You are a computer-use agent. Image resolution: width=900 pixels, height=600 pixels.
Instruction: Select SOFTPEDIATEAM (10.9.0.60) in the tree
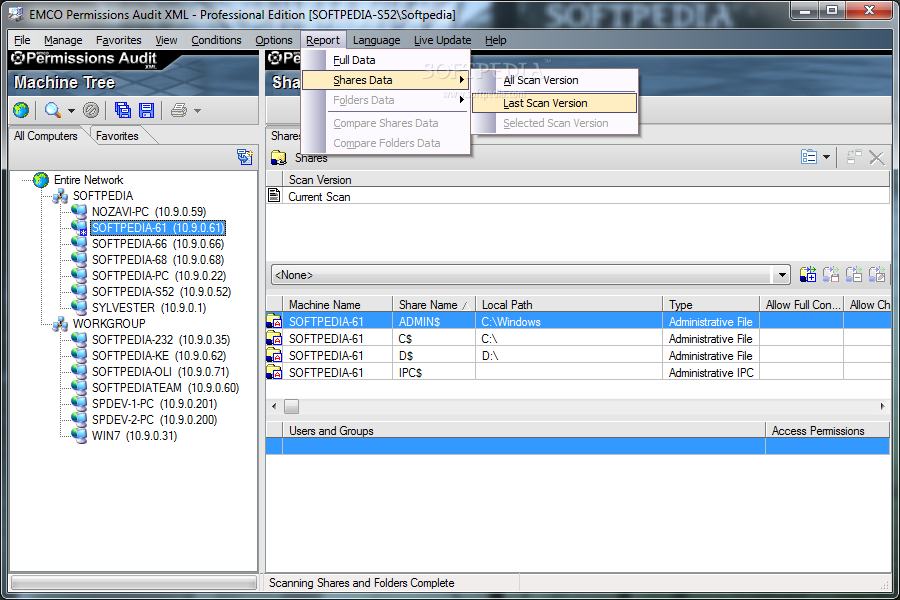pyautogui.click(x=165, y=388)
